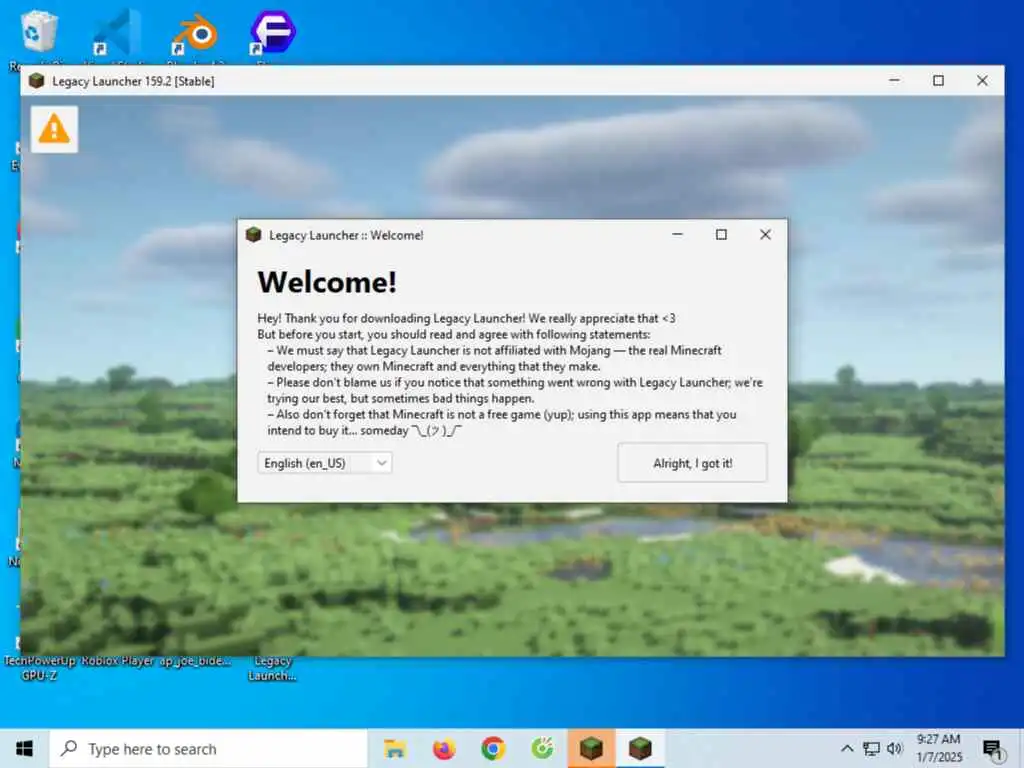The image size is (1024, 768).
Task: Switch to the highlighted Legacy Launcher taskbar button
Action: (x=591, y=748)
